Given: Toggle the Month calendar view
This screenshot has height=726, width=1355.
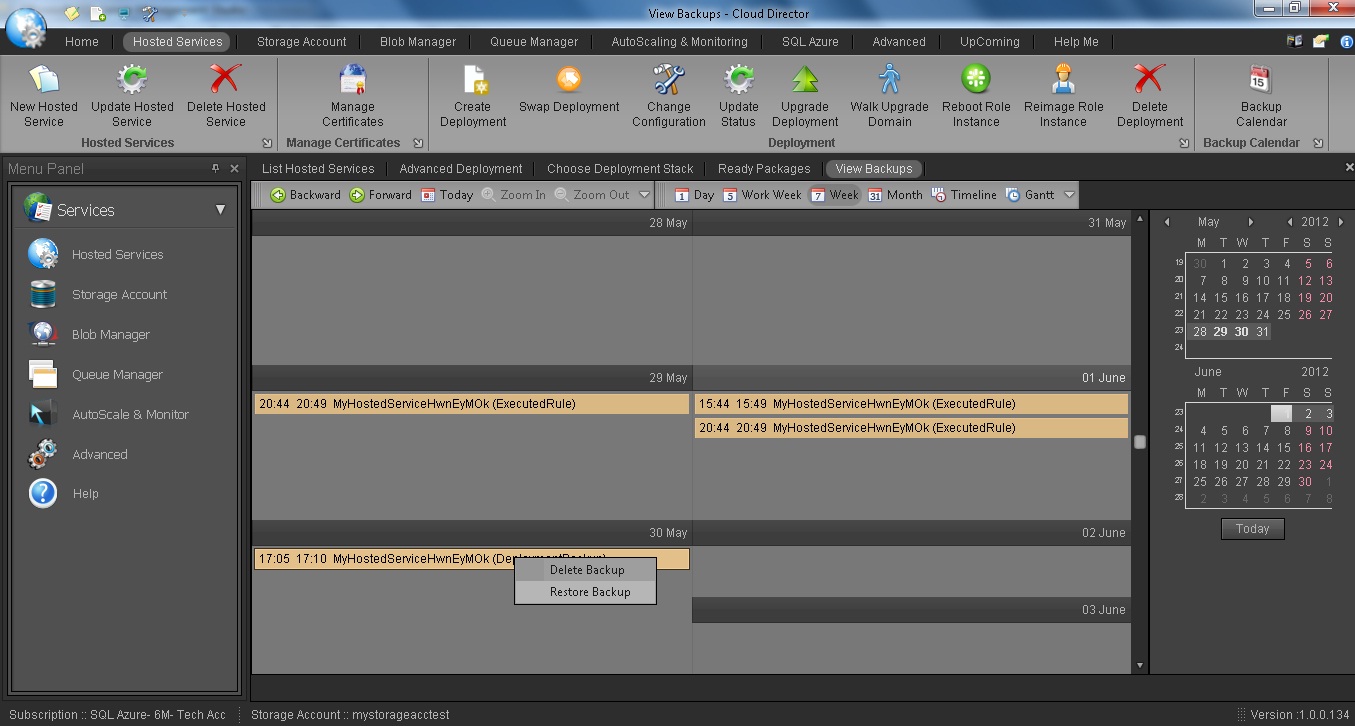Looking at the screenshot, I should point(895,195).
